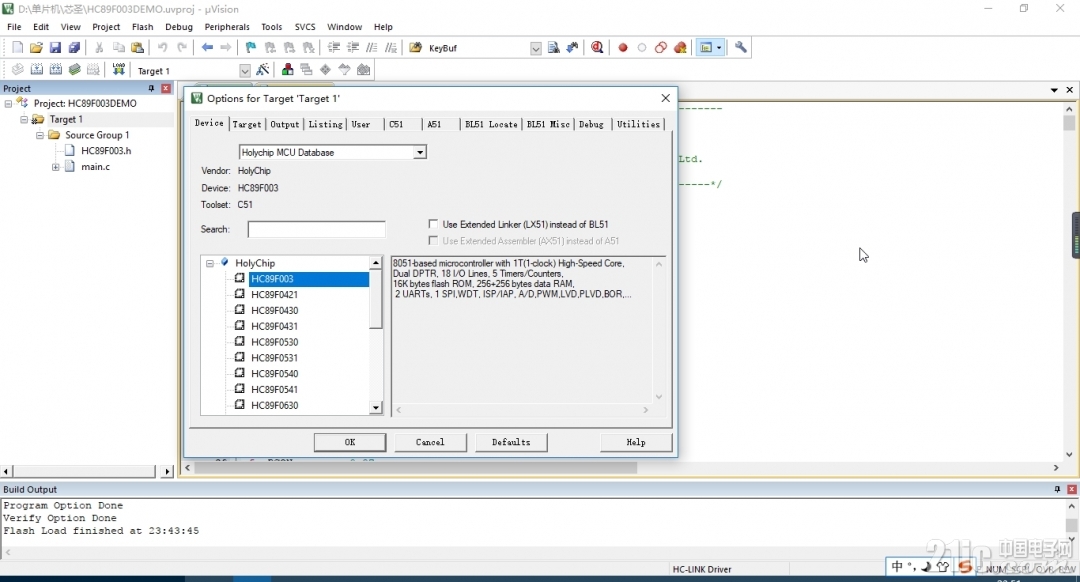Navigate backward with the blue left arrow
Image resolution: width=1080 pixels, height=582 pixels.
click(207, 48)
